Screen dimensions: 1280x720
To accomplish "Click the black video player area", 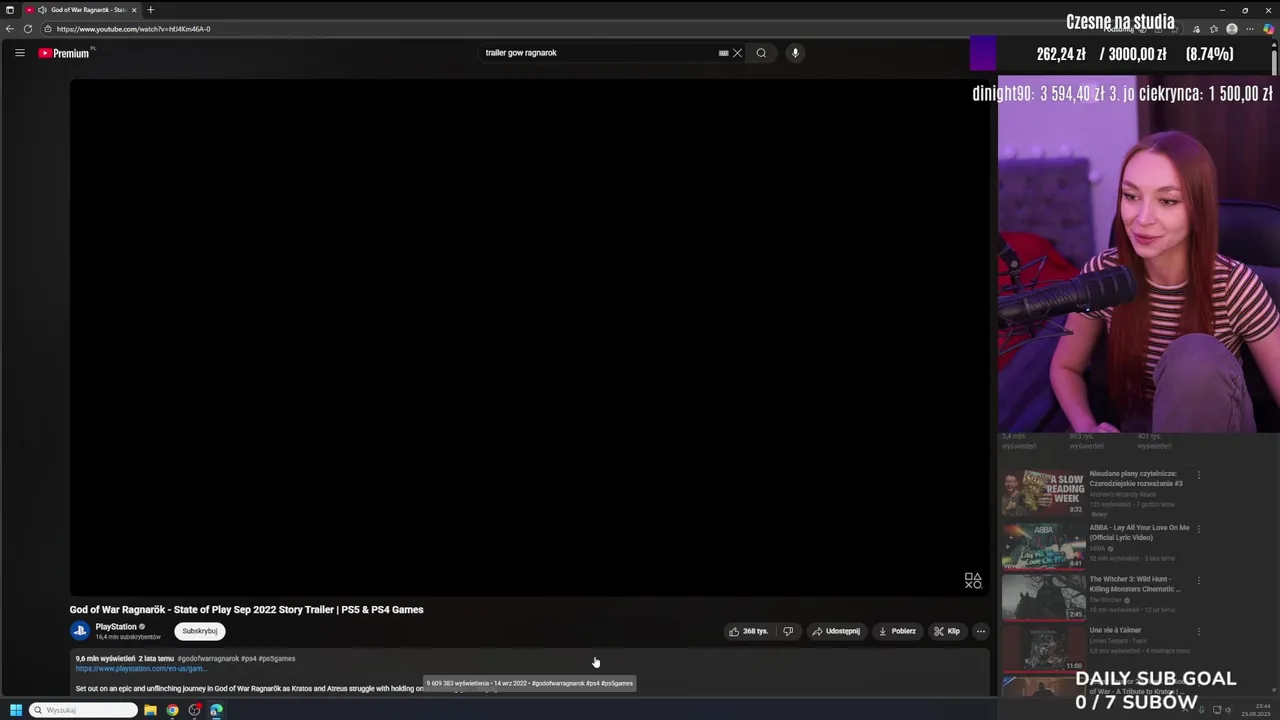I will [x=529, y=337].
